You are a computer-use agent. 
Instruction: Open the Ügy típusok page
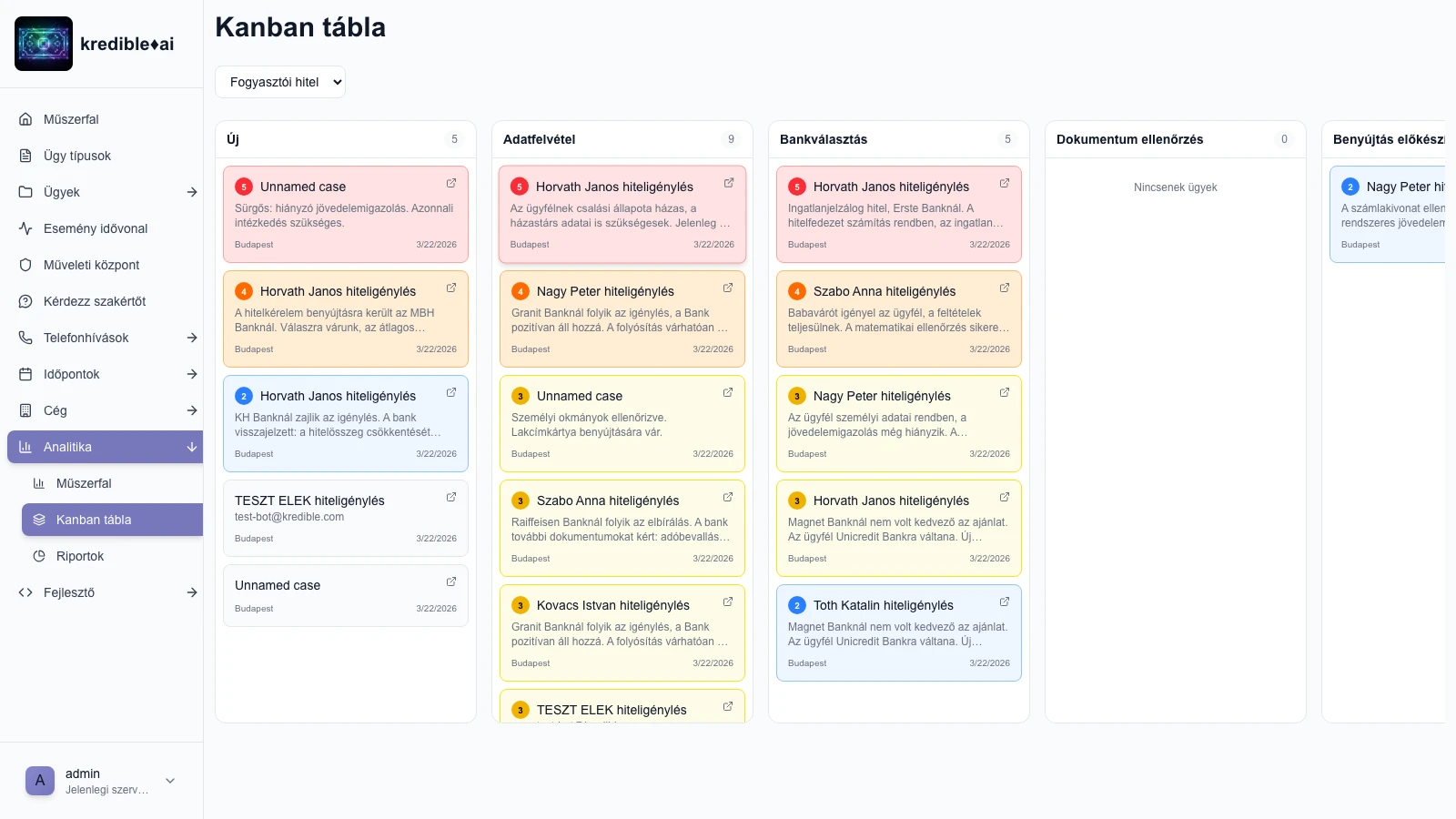pyautogui.click(x=76, y=156)
